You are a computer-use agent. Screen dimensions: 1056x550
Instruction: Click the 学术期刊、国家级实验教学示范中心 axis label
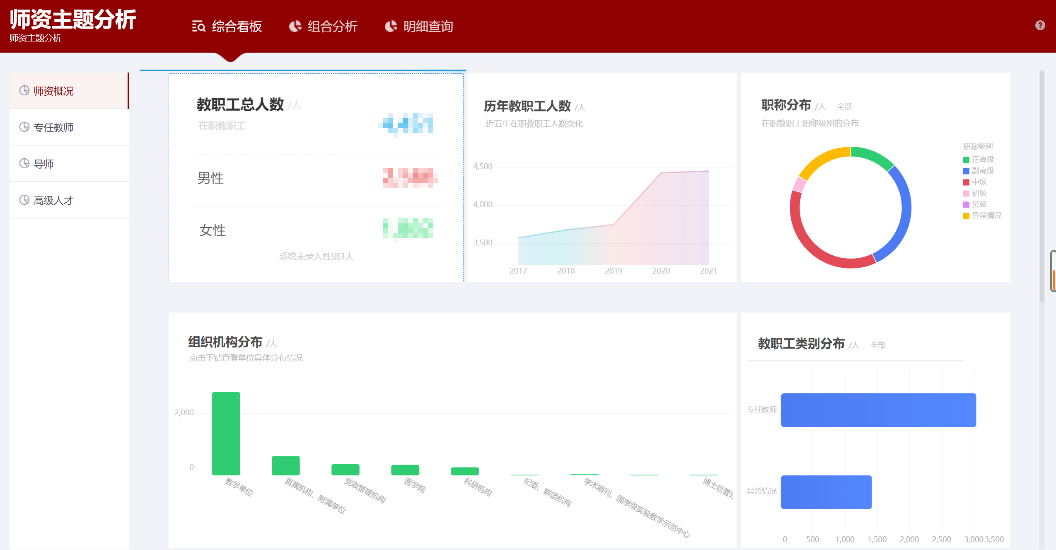click(636, 508)
